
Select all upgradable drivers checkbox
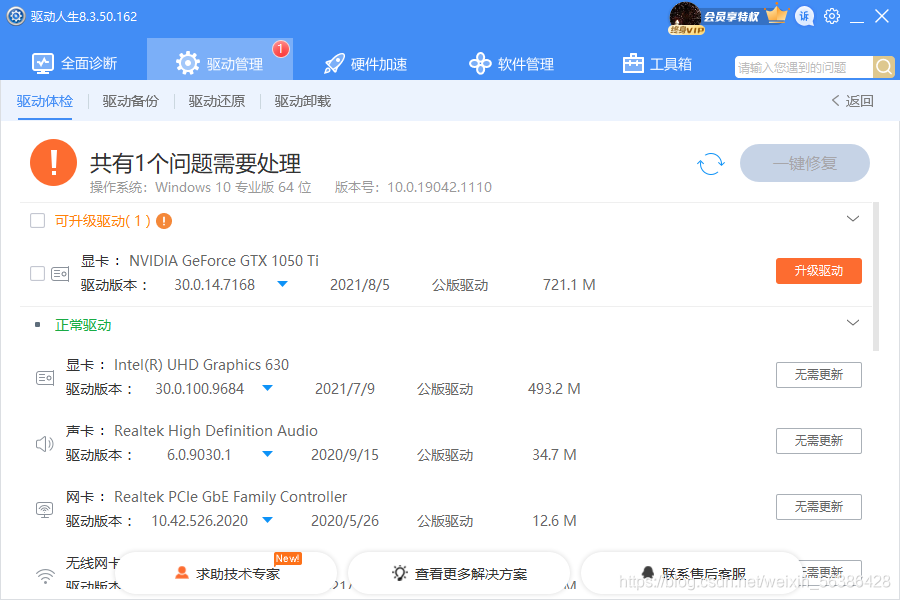37,220
